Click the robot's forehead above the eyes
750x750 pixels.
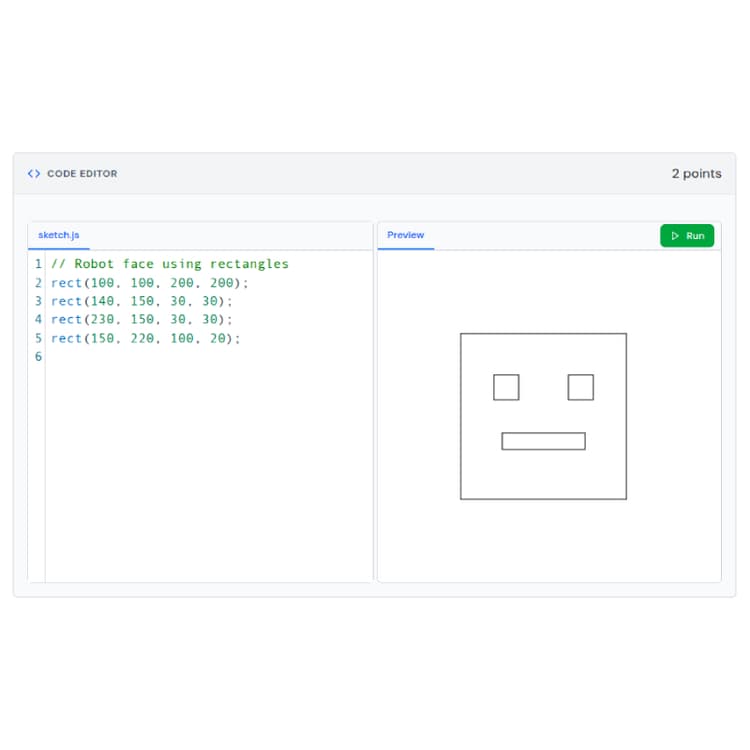pyautogui.click(x=543, y=353)
